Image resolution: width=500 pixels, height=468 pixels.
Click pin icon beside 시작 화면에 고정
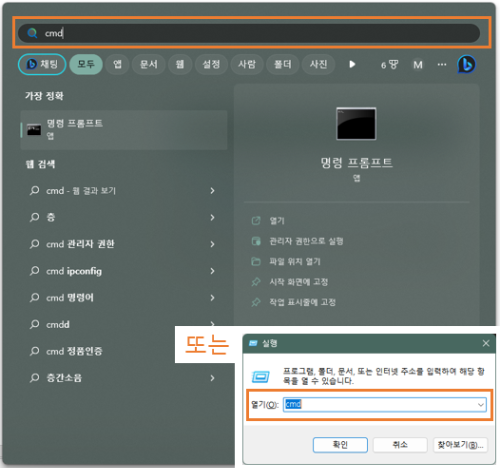click(x=256, y=282)
